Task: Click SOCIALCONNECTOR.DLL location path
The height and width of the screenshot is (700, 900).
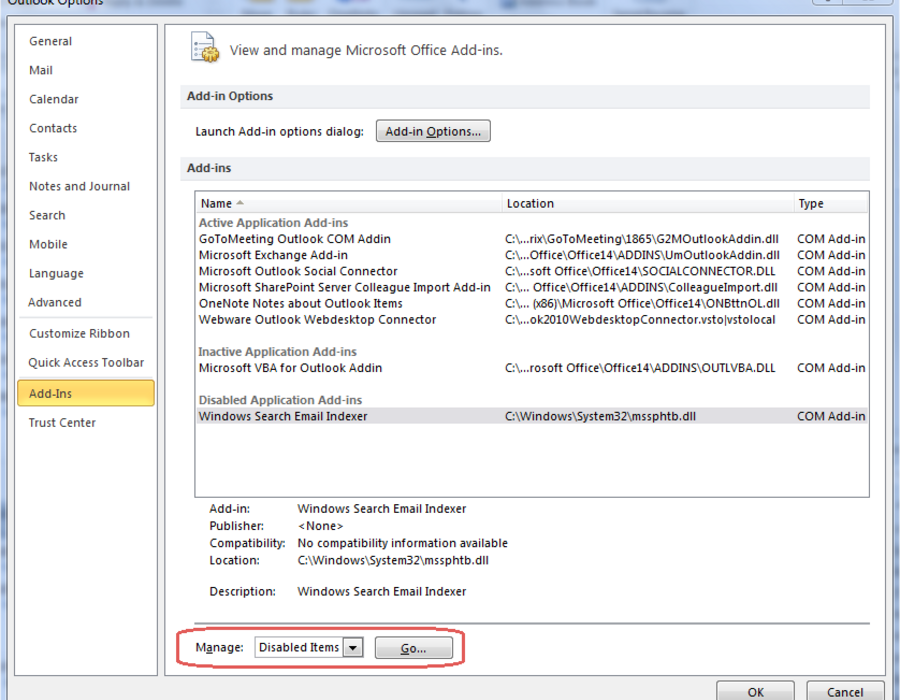Action: [640, 271]
